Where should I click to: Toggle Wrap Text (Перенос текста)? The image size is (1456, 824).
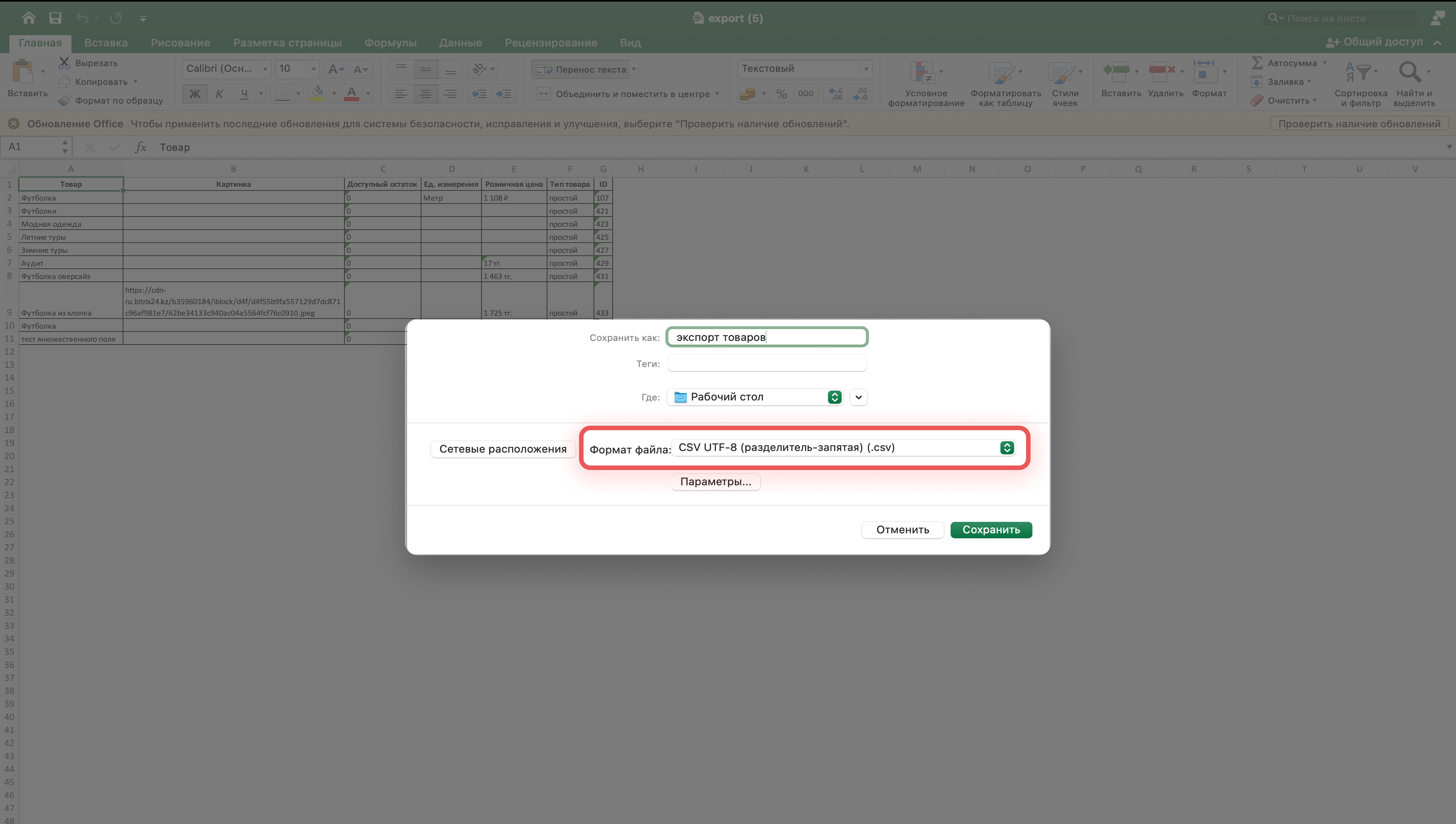pyautogui.click(x=583, y=69)
